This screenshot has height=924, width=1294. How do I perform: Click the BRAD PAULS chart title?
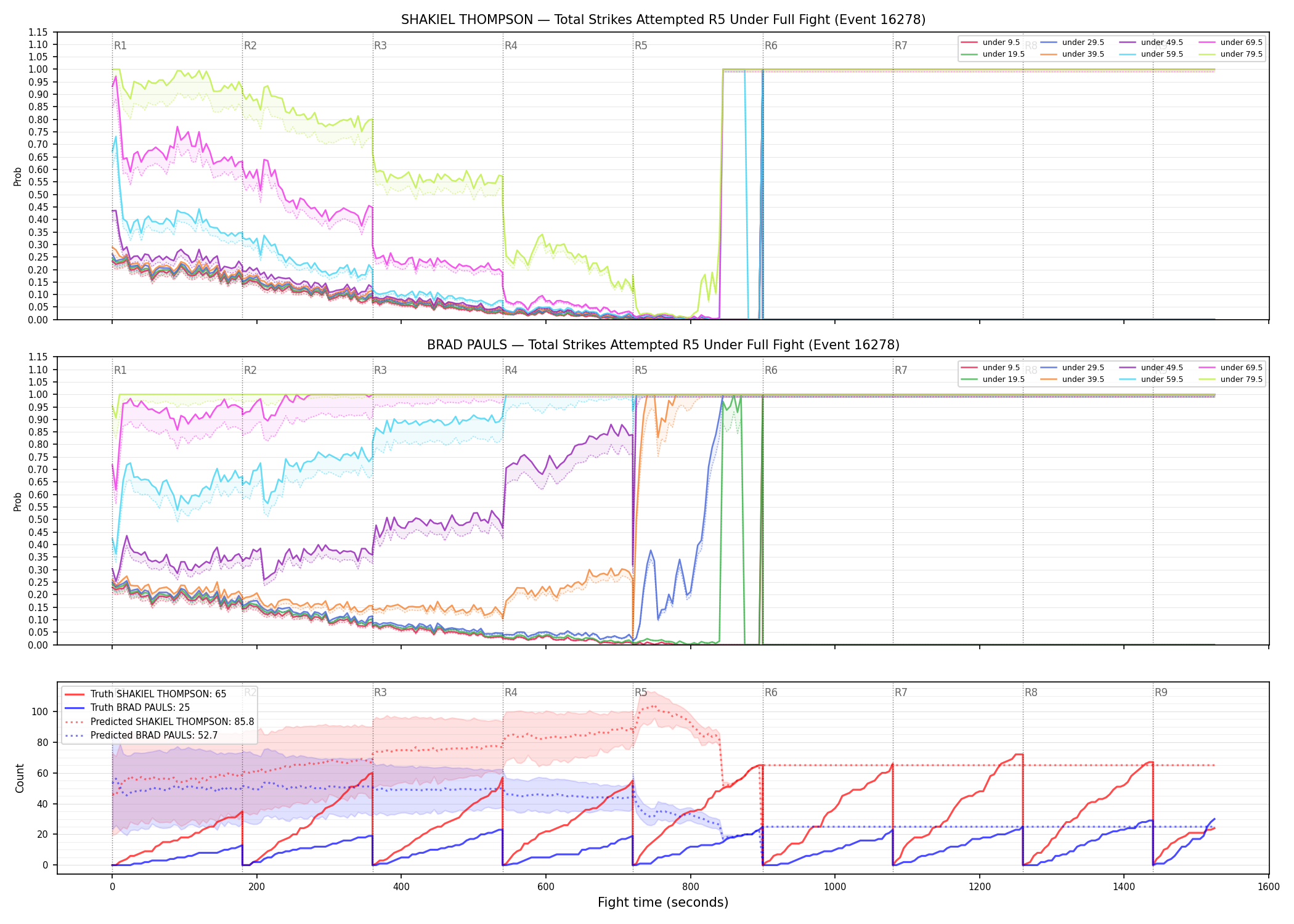[x=663, y=345]
